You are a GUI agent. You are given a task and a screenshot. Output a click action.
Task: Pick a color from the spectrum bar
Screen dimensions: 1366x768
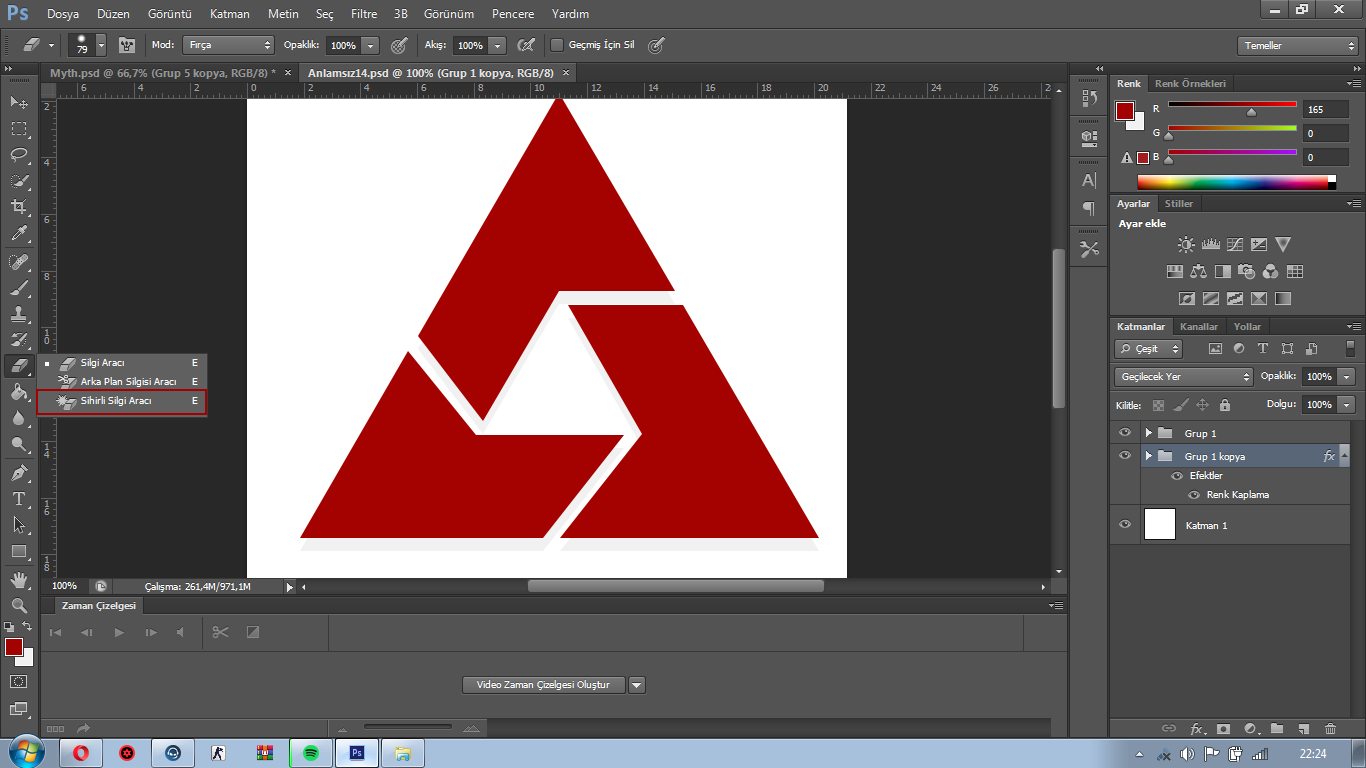pyautogui.click(x=1236, y=182)
